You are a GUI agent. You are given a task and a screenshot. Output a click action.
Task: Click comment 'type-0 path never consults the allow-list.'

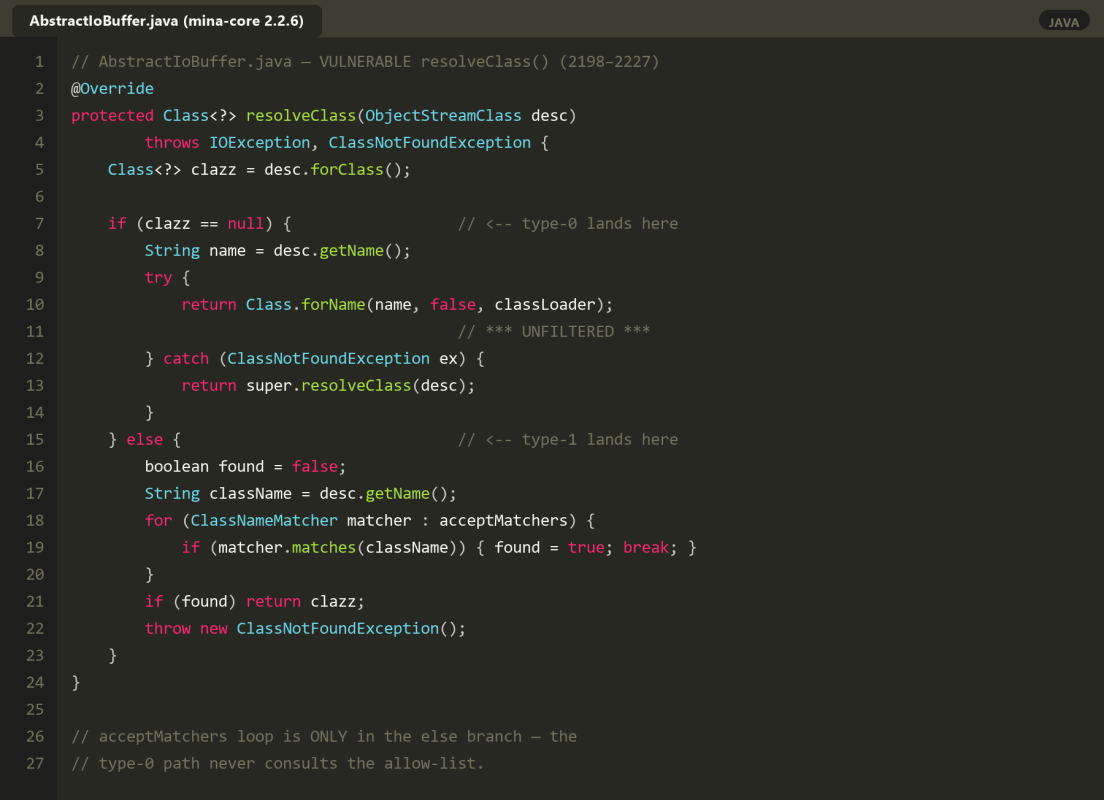[291, 763]
